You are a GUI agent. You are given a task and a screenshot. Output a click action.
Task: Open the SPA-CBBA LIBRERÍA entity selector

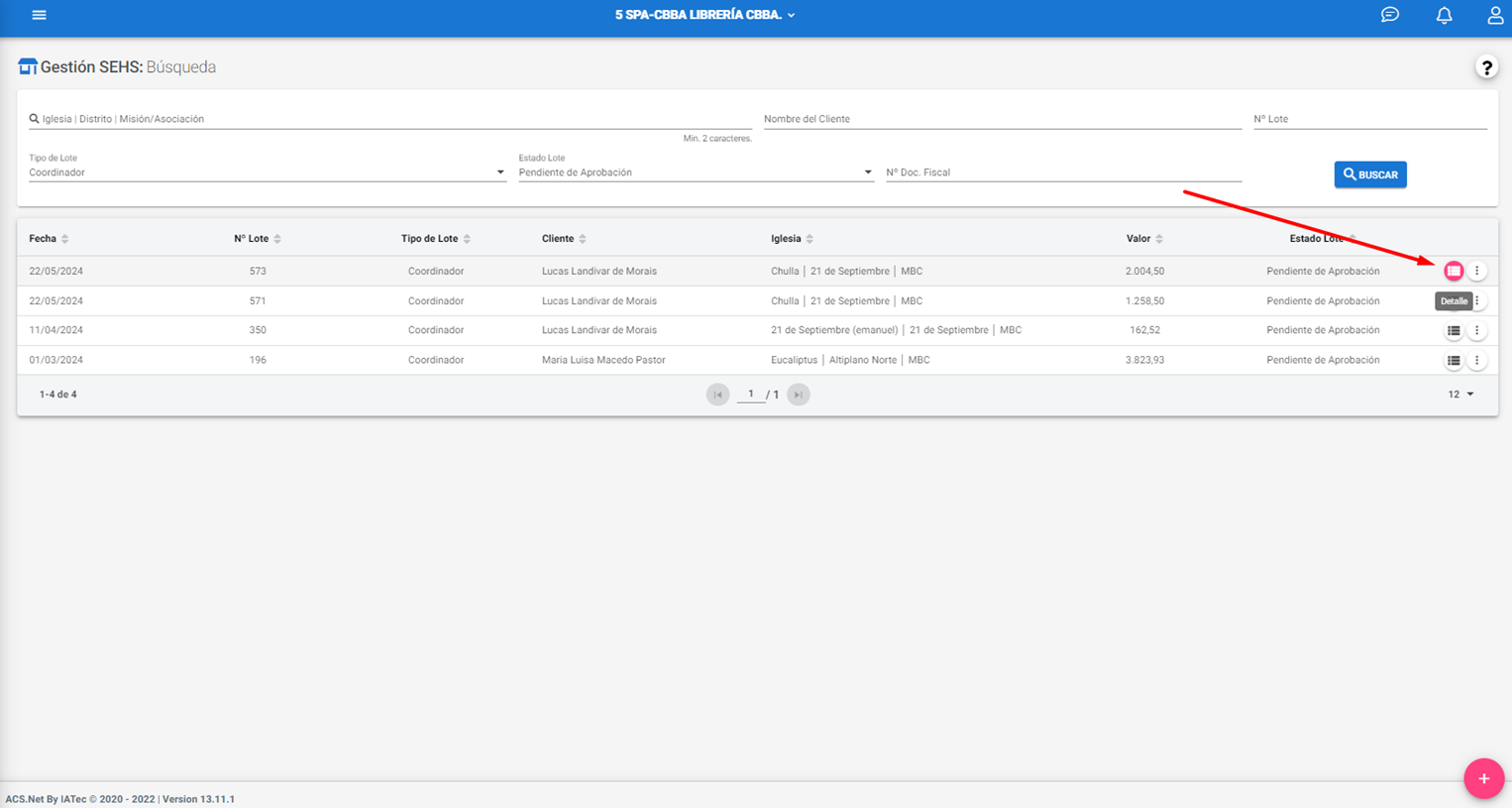coord(704,15)
